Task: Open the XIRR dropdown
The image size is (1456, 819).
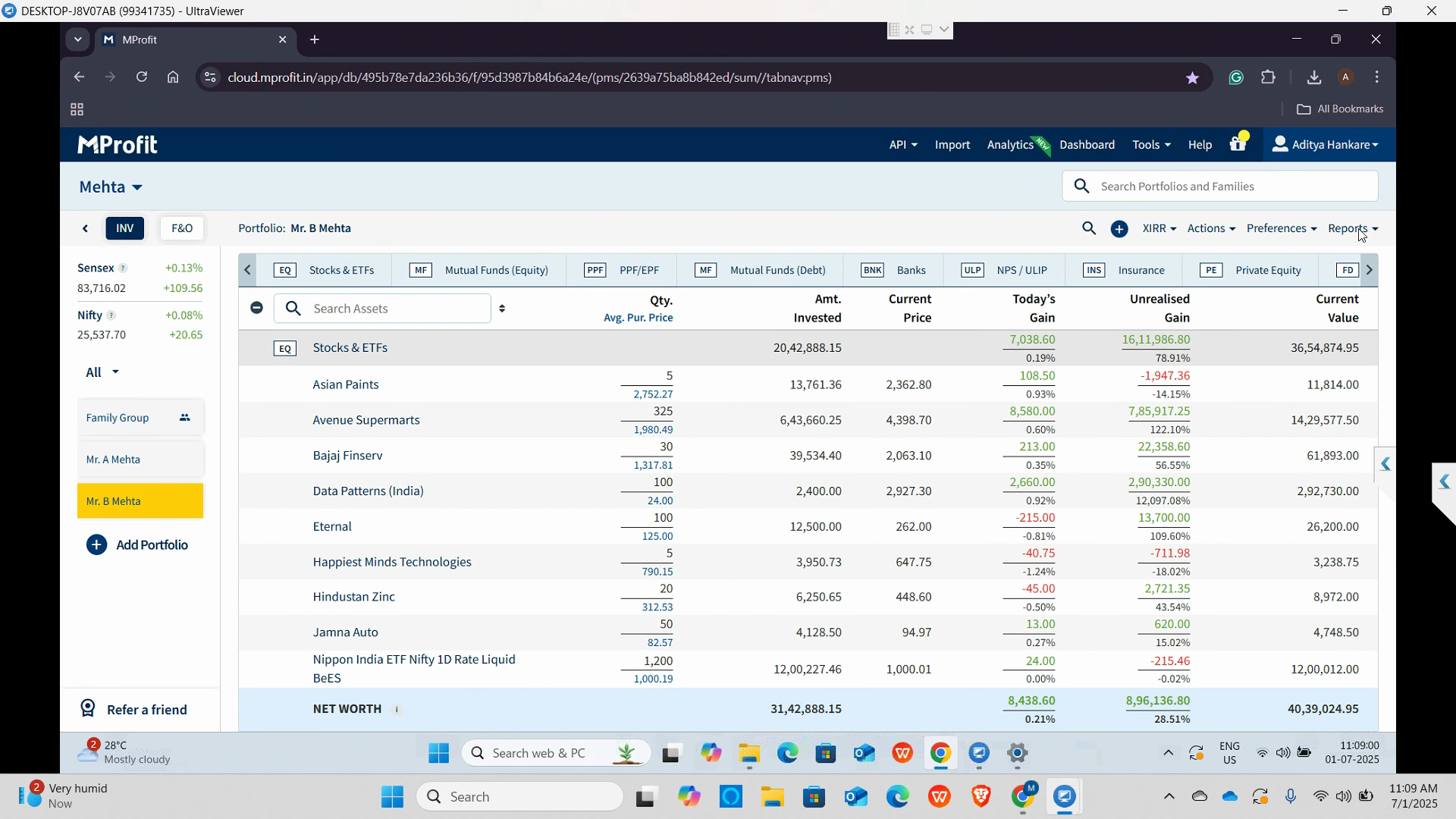Action: pyautogui.click(x=1159, y=228)
